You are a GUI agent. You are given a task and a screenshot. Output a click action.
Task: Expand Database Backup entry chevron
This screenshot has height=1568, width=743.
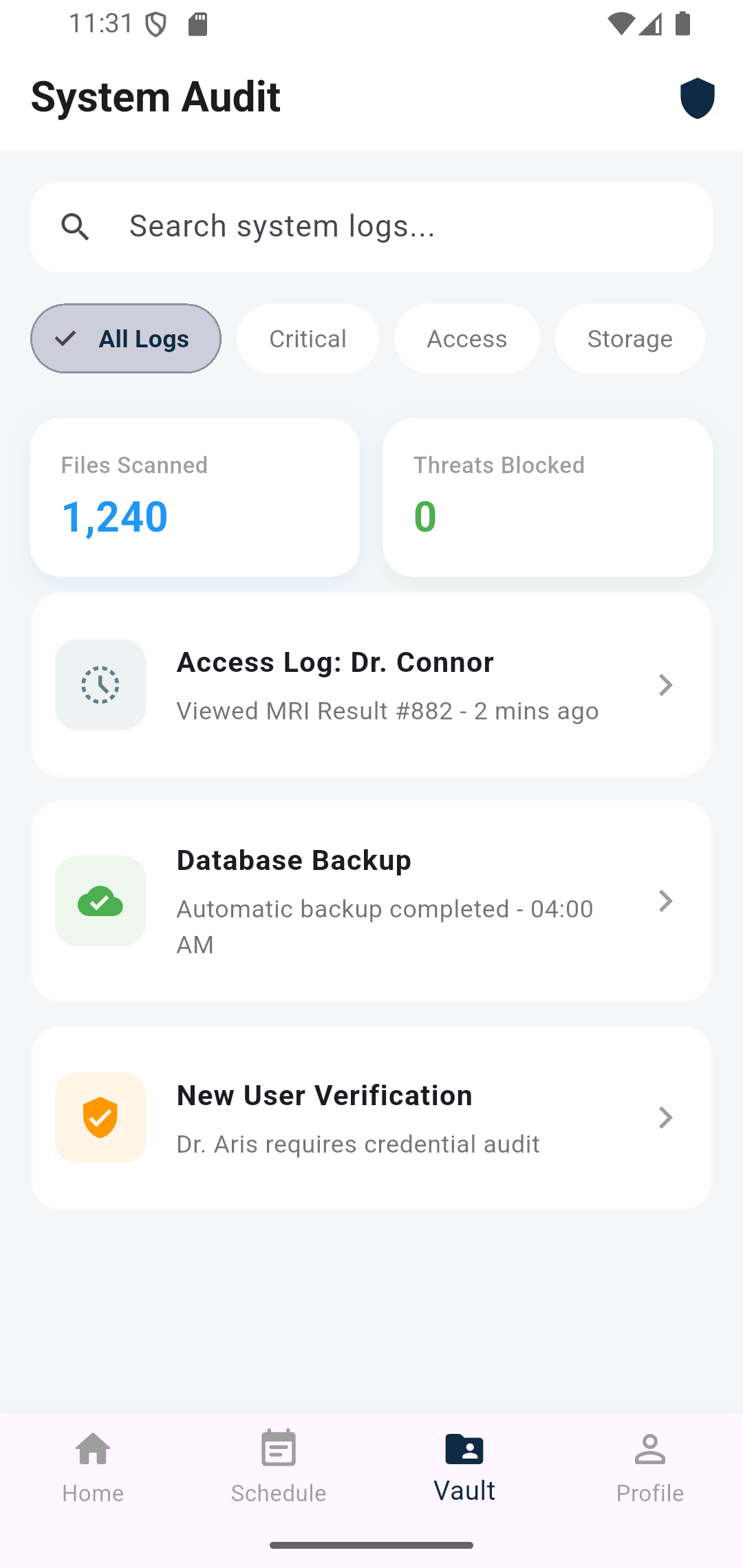tap(665, 901)
